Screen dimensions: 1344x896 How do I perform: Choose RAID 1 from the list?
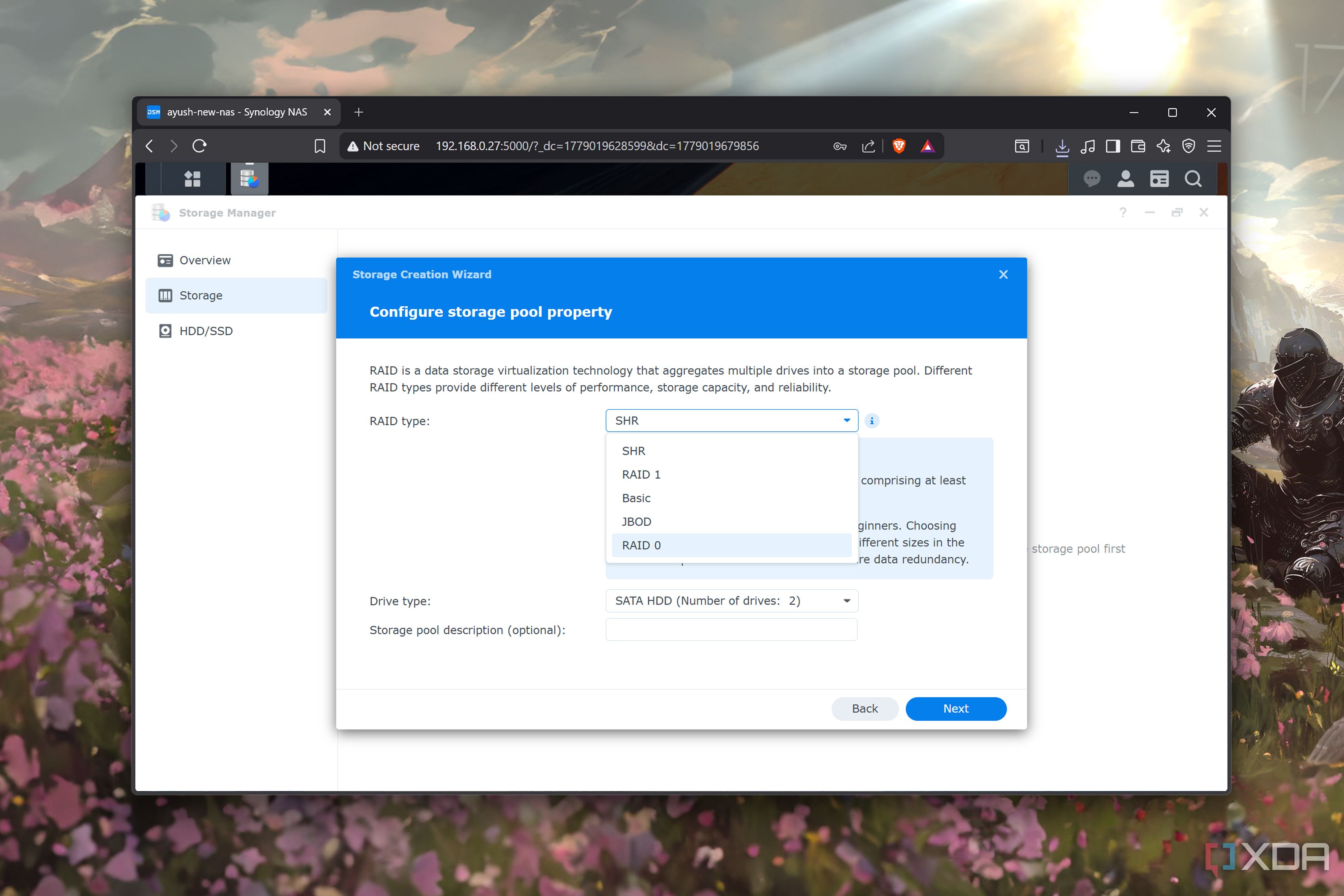731,474
